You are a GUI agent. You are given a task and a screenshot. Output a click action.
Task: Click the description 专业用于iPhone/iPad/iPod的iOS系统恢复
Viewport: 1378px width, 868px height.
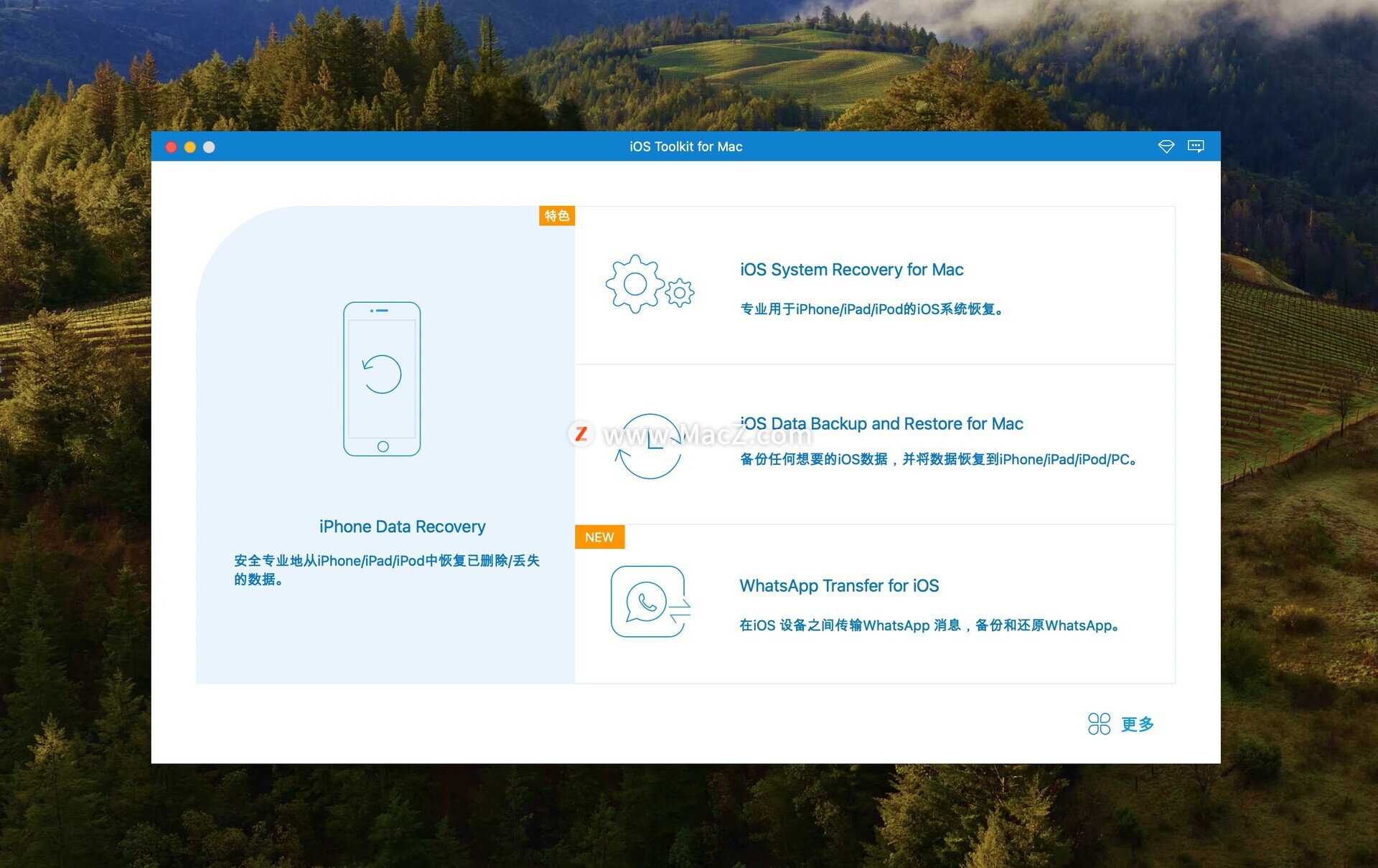pos(872,309)
